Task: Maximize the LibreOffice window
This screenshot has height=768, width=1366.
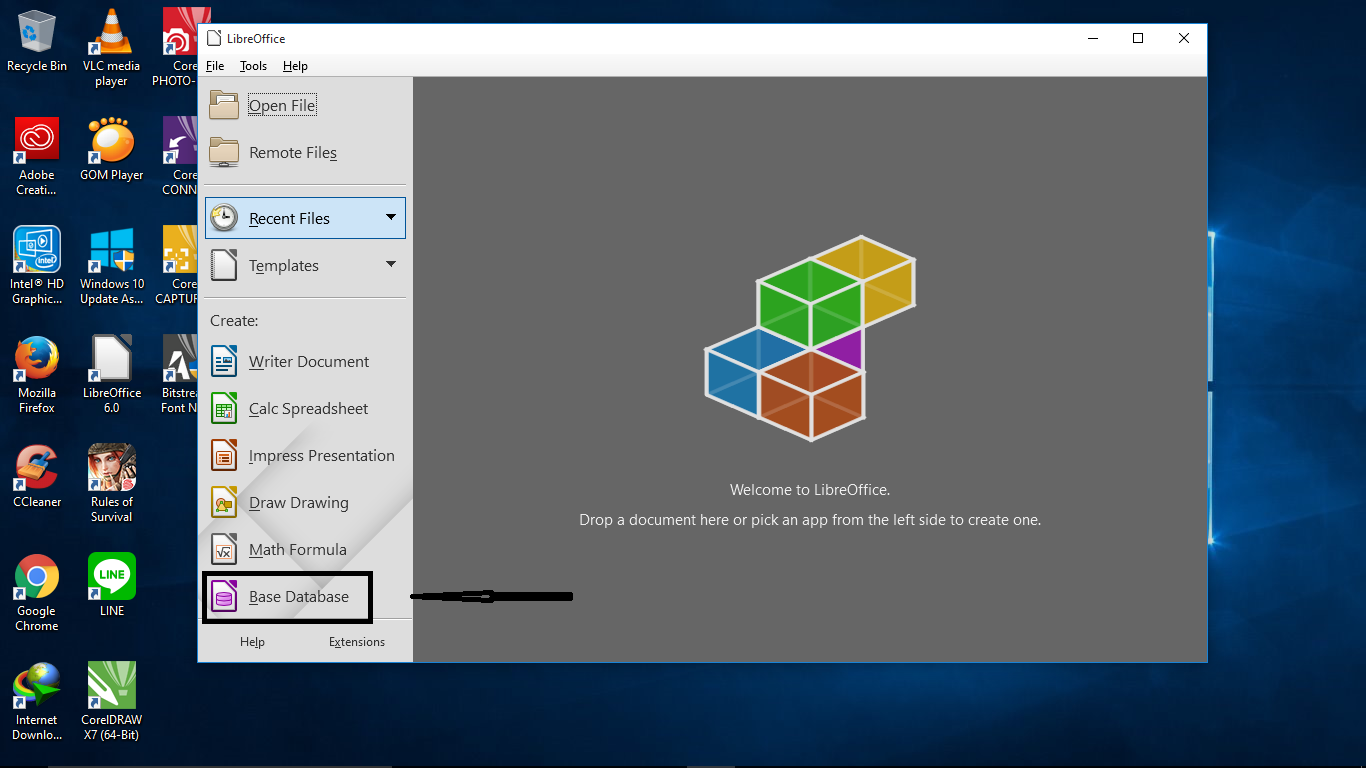Action: pyautogui.click(x=1138, y=38)
